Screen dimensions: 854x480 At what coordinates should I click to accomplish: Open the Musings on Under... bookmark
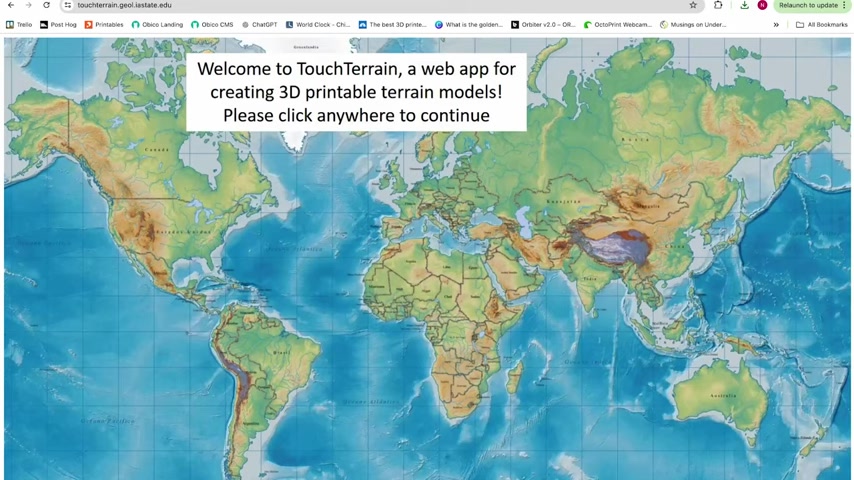(693, 25)
